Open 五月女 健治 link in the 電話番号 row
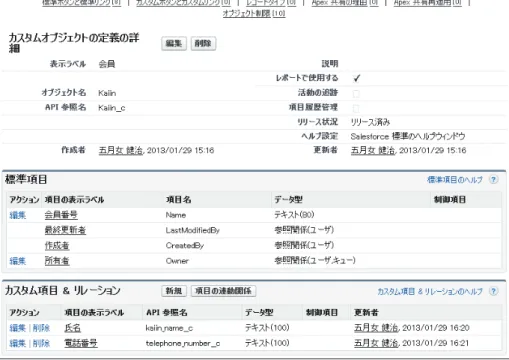The image size is (509, 360). coord(376,343)
